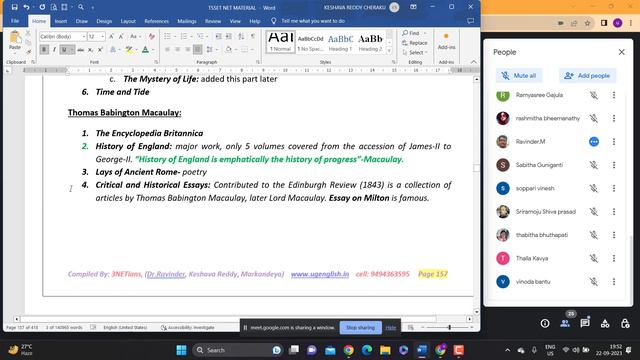Toggle Subscript formatting

pos(90,50)
